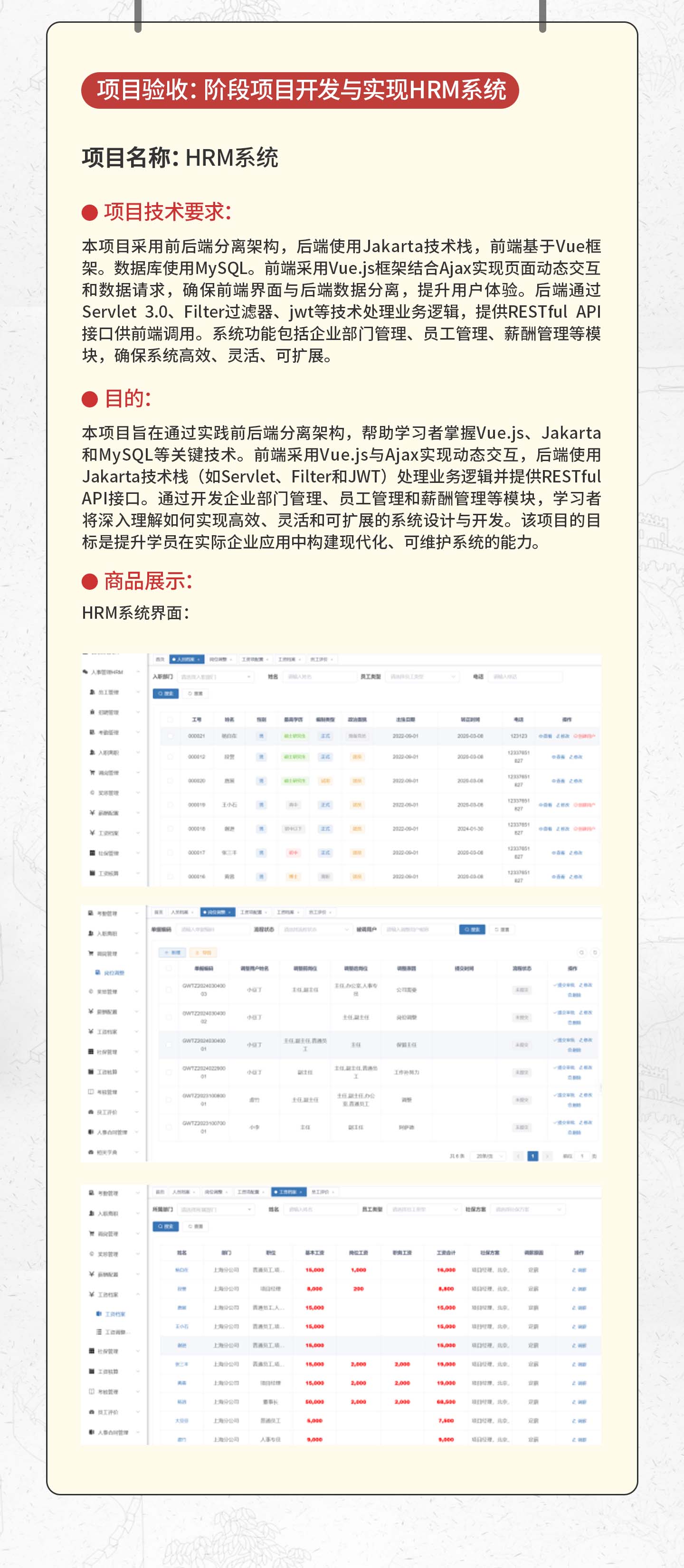
Task: Expand 员工管理 chevron in employee list sidebar
Action: tap(138, 692)
